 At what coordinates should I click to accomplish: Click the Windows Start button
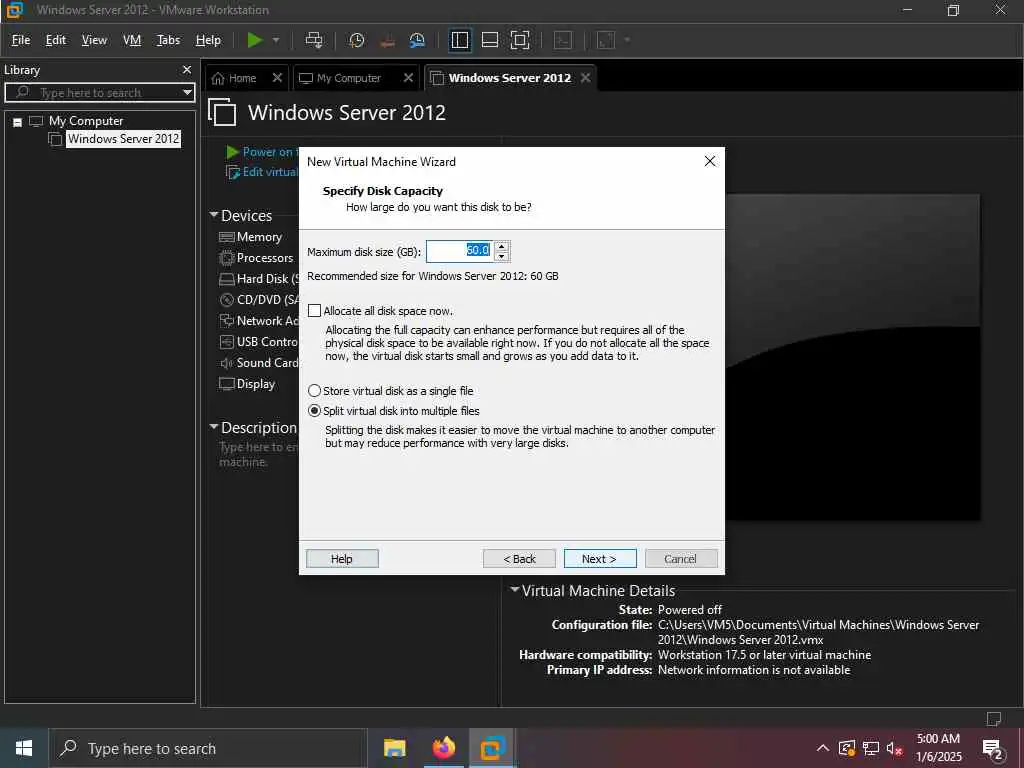pyautogui.click(x=24, y=748)
